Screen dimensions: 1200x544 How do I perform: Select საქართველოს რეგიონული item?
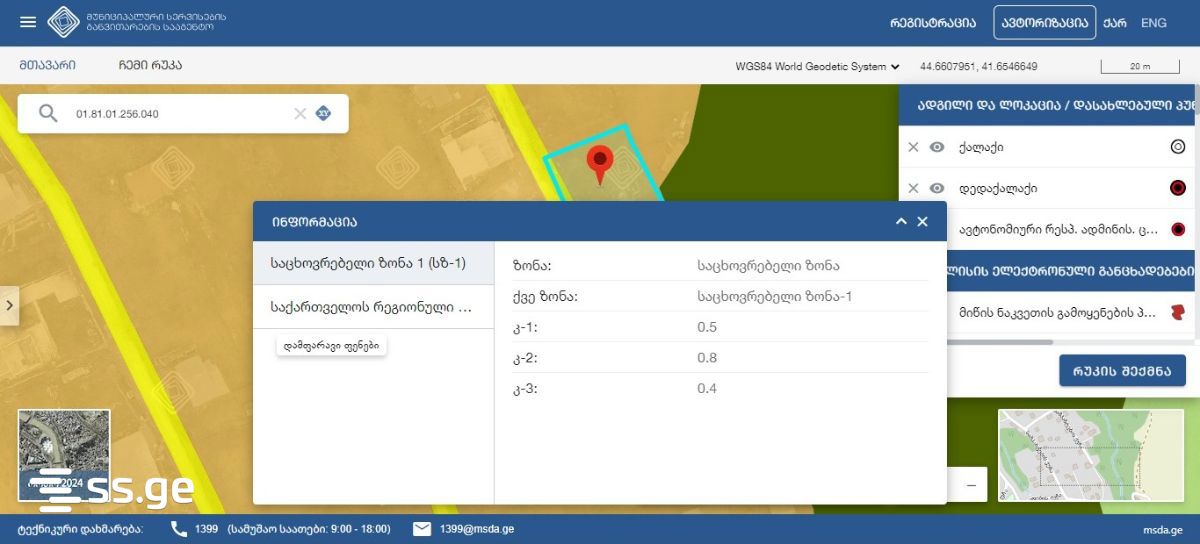(373, 307)
